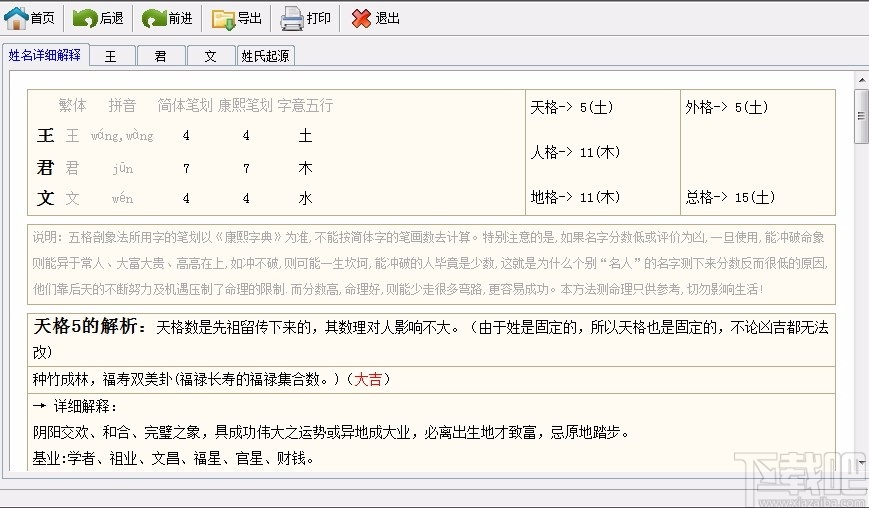The width and height of the screenshot is (869, 508).
Task: Click the traditional 王 glyph in gray
Action: (73, 136)
